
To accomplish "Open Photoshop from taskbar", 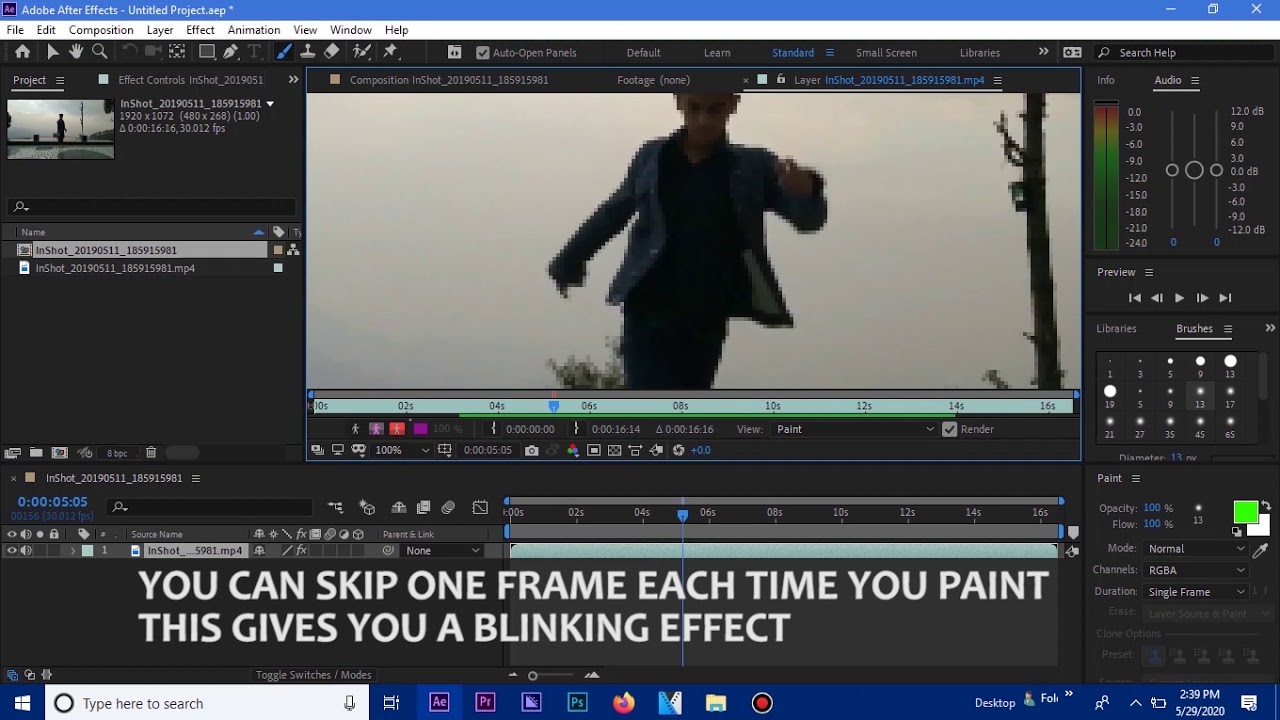I will coord(577,703).
